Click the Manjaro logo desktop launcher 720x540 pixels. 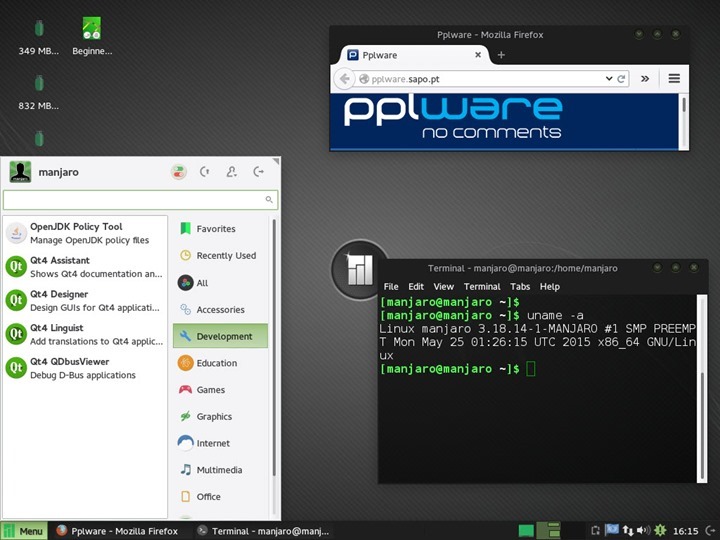360,270
